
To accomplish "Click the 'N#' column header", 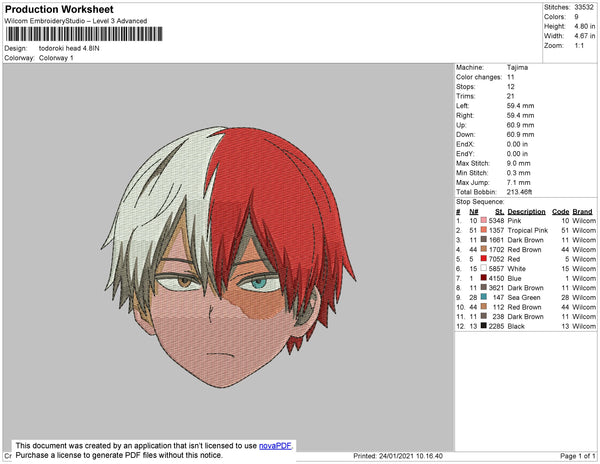I will point(474,212).
